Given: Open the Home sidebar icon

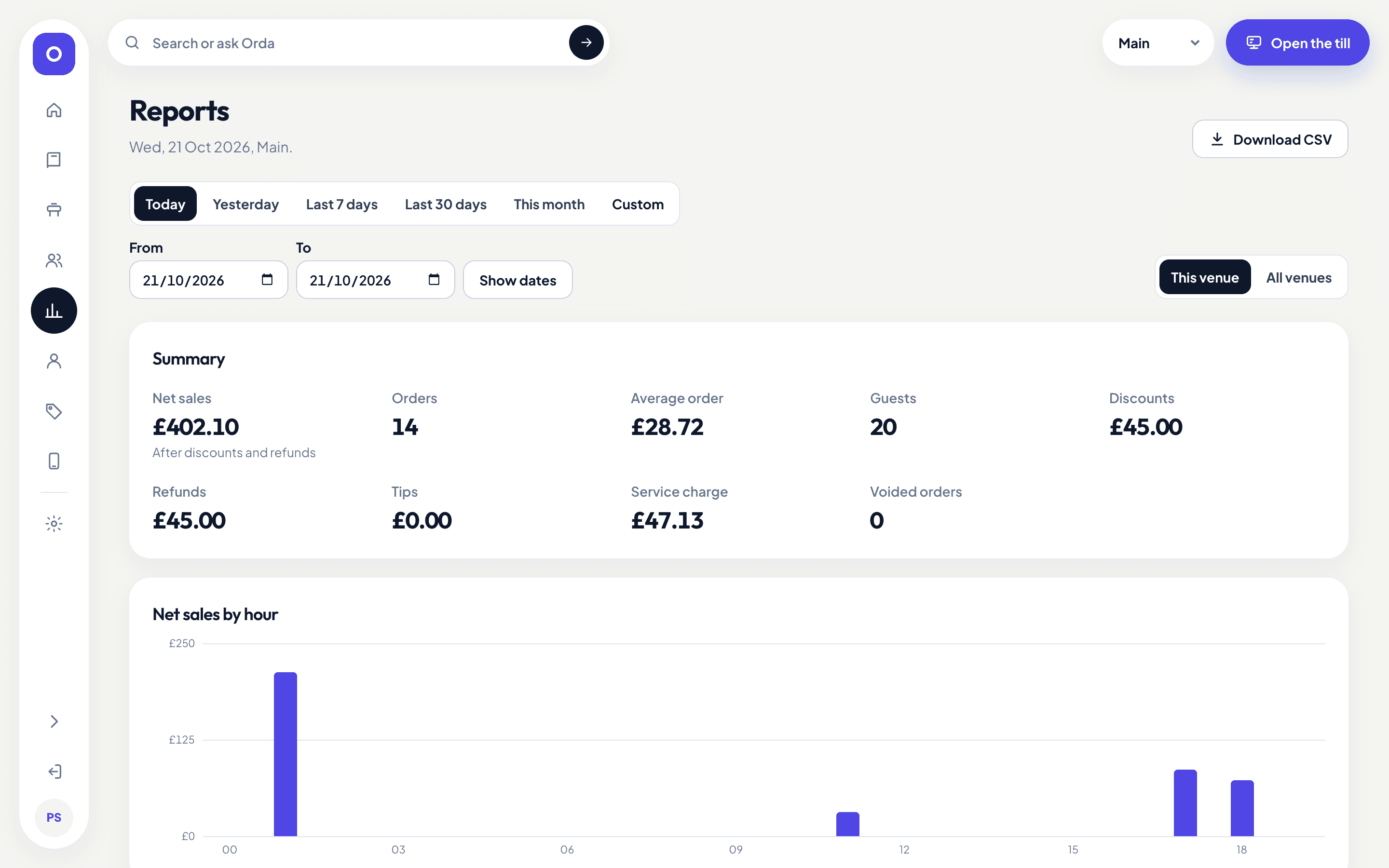Looking at the screenshot, I should [x=54, y=109].
